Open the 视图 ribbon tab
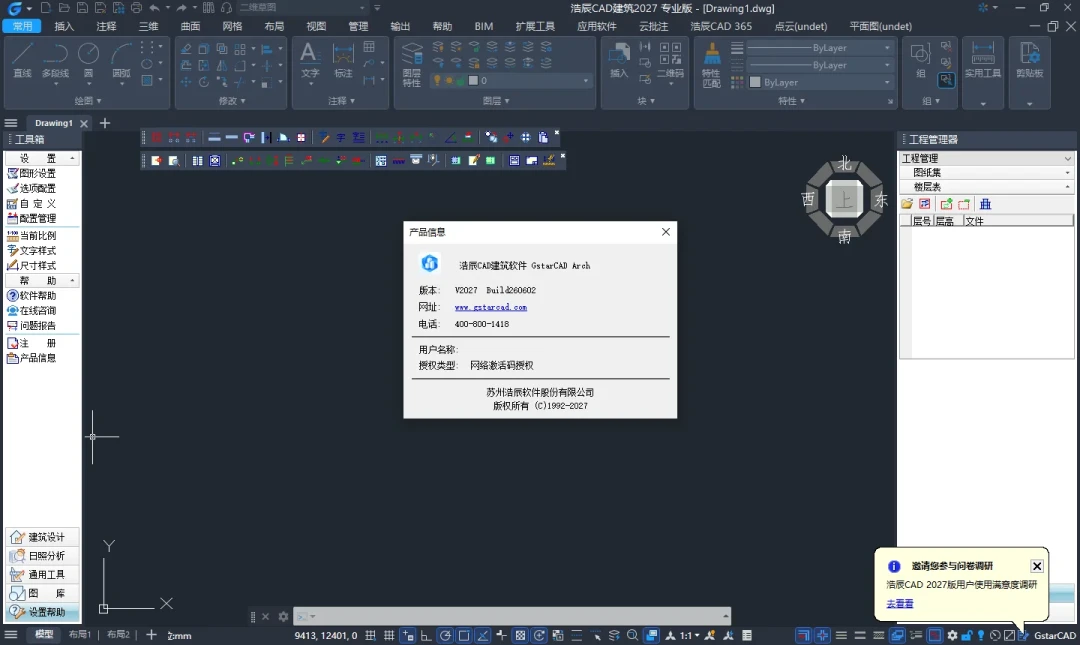The width and height of the screenshot is (1080, 645). 316,26
